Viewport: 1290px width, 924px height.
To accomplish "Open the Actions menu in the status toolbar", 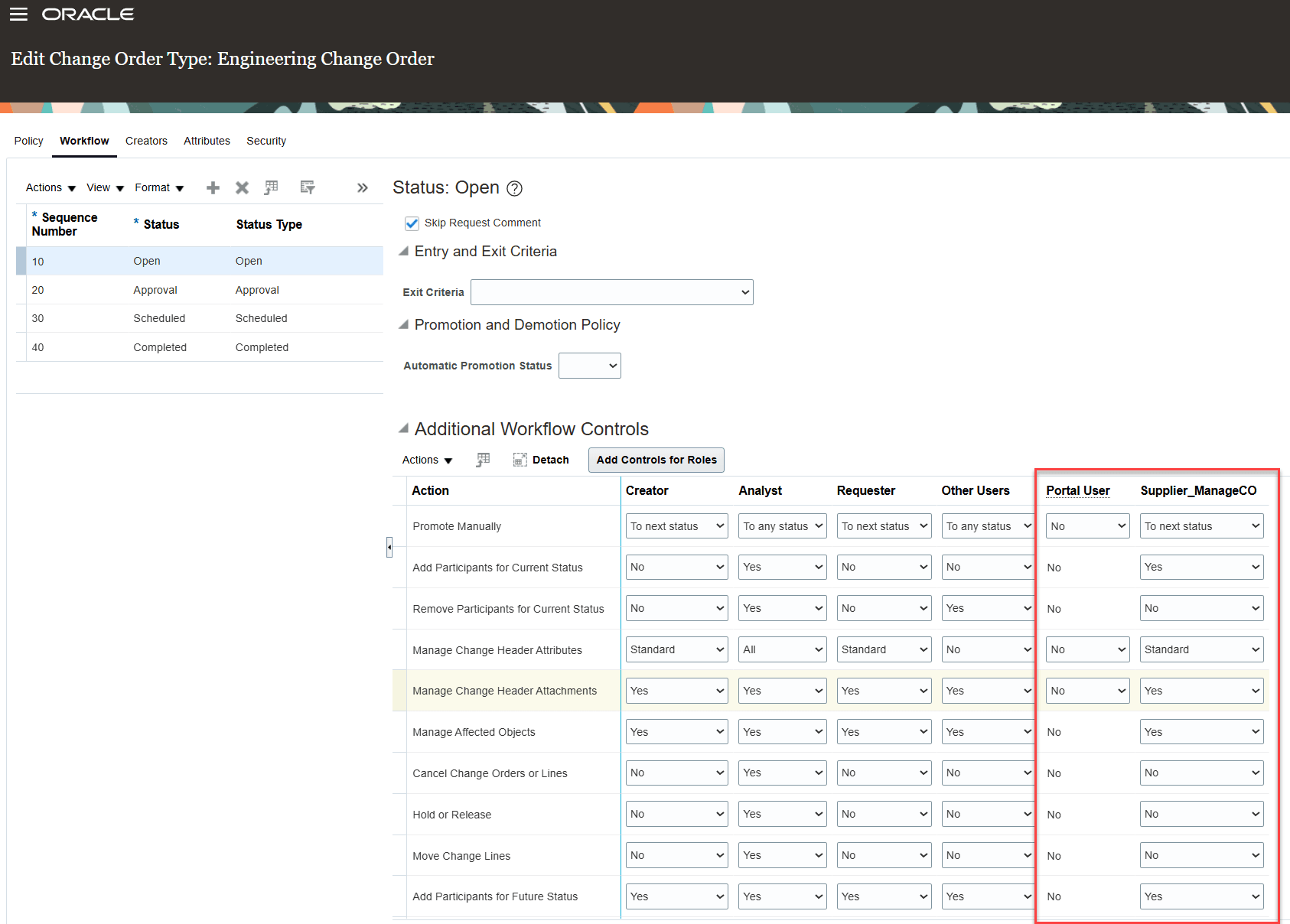I will coord(49,187).
